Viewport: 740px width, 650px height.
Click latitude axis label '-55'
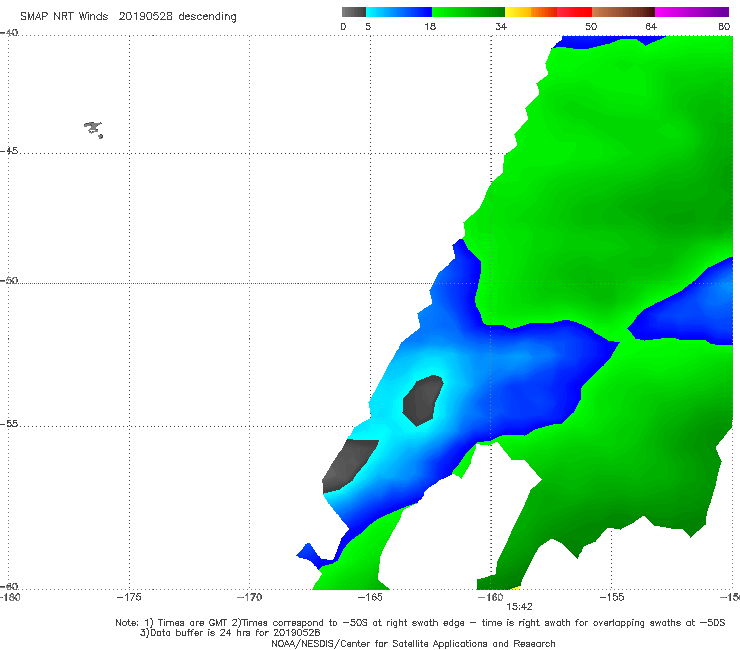9,423
